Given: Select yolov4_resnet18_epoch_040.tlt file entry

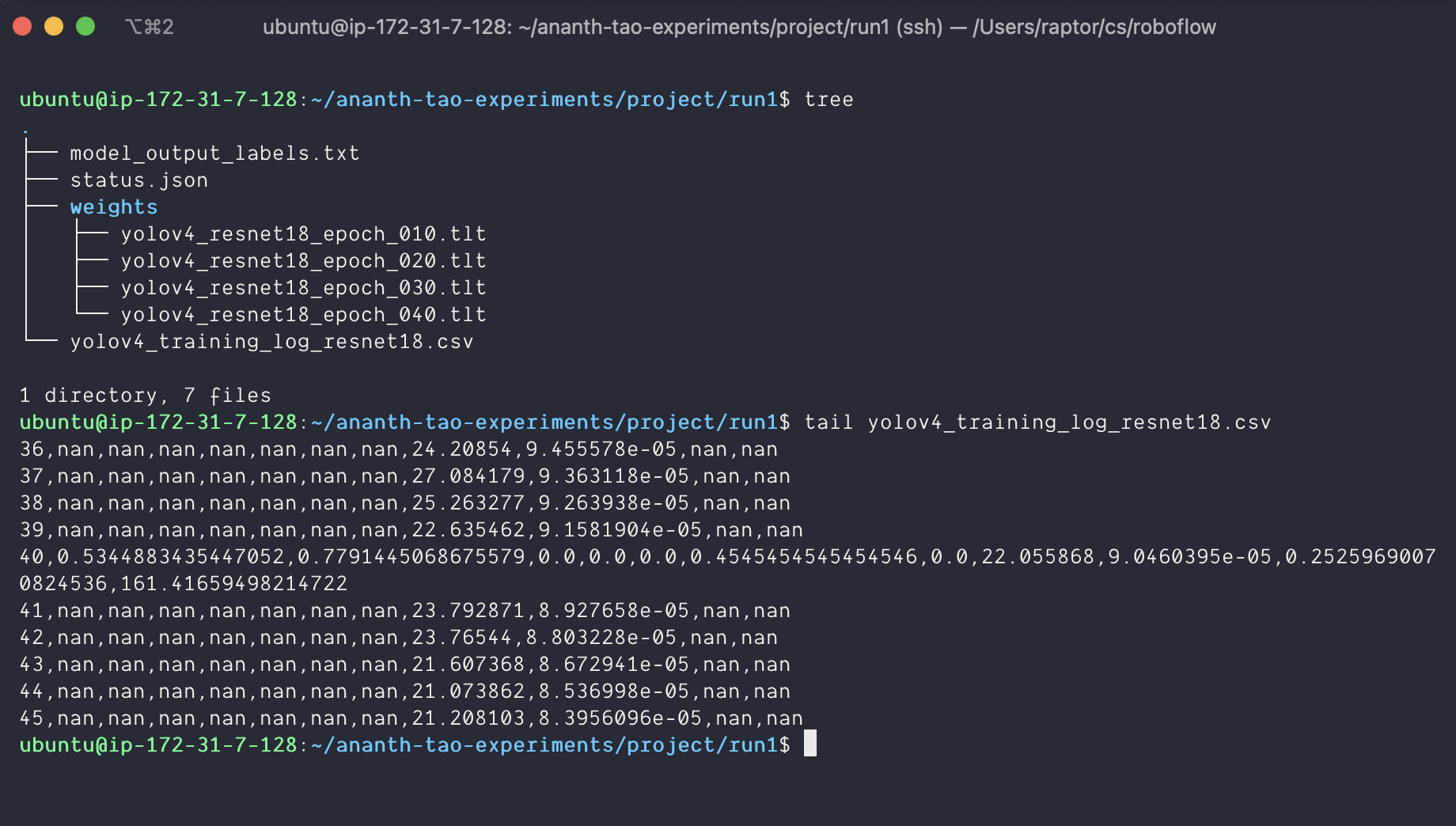Looking at the screenshot, I should pyautogui.click(x=303, y=315).
